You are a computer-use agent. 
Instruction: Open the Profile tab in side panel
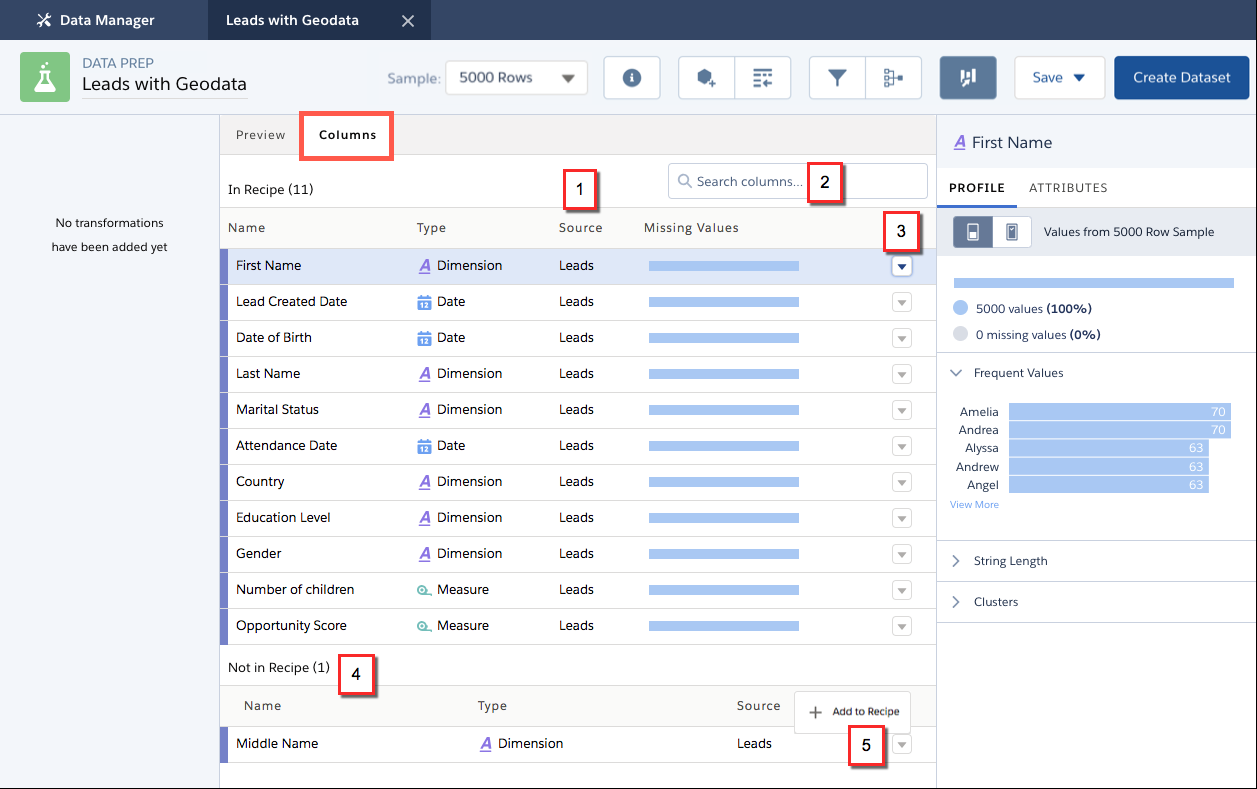pos(977,187)
